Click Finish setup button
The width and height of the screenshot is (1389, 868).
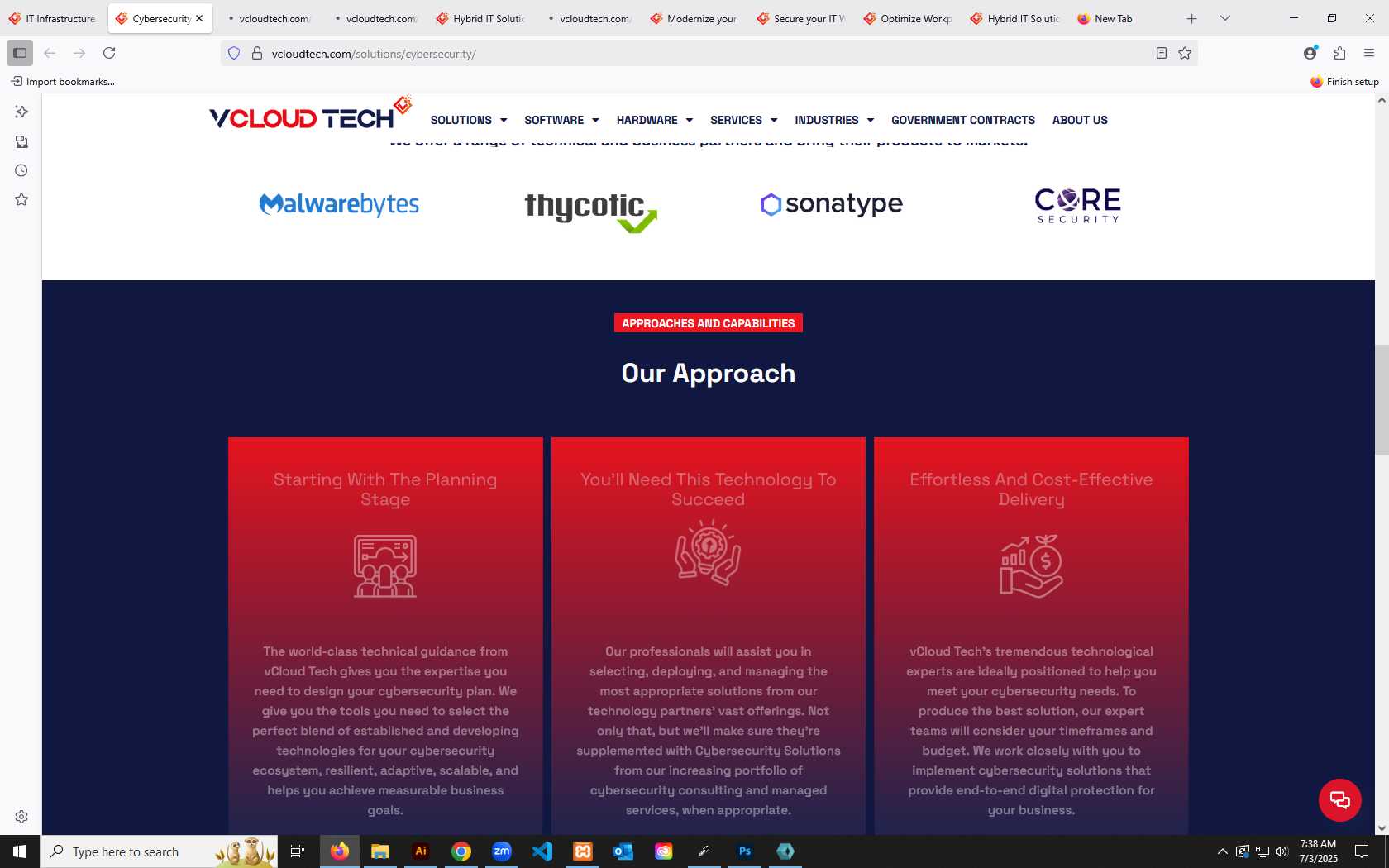pyautogui.click(x=1344, y=81)
